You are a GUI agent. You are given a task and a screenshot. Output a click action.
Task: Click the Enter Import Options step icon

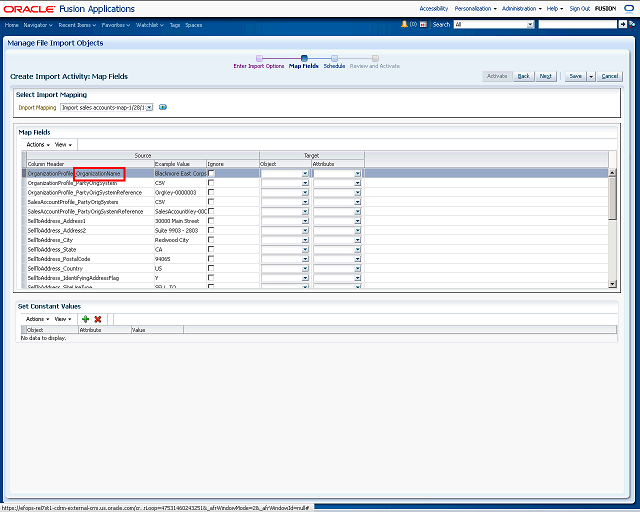click(x=259, y=58)
